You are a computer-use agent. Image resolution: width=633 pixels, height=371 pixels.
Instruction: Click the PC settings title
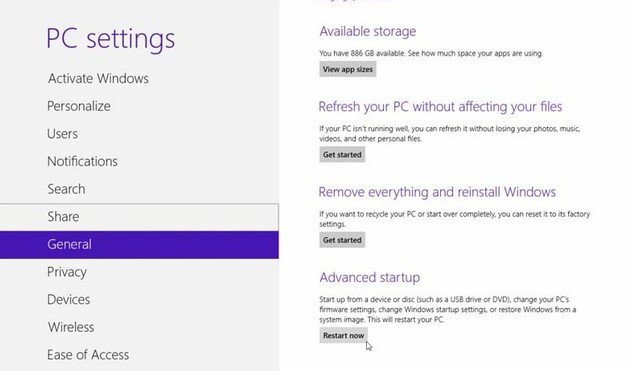point(111,39)
